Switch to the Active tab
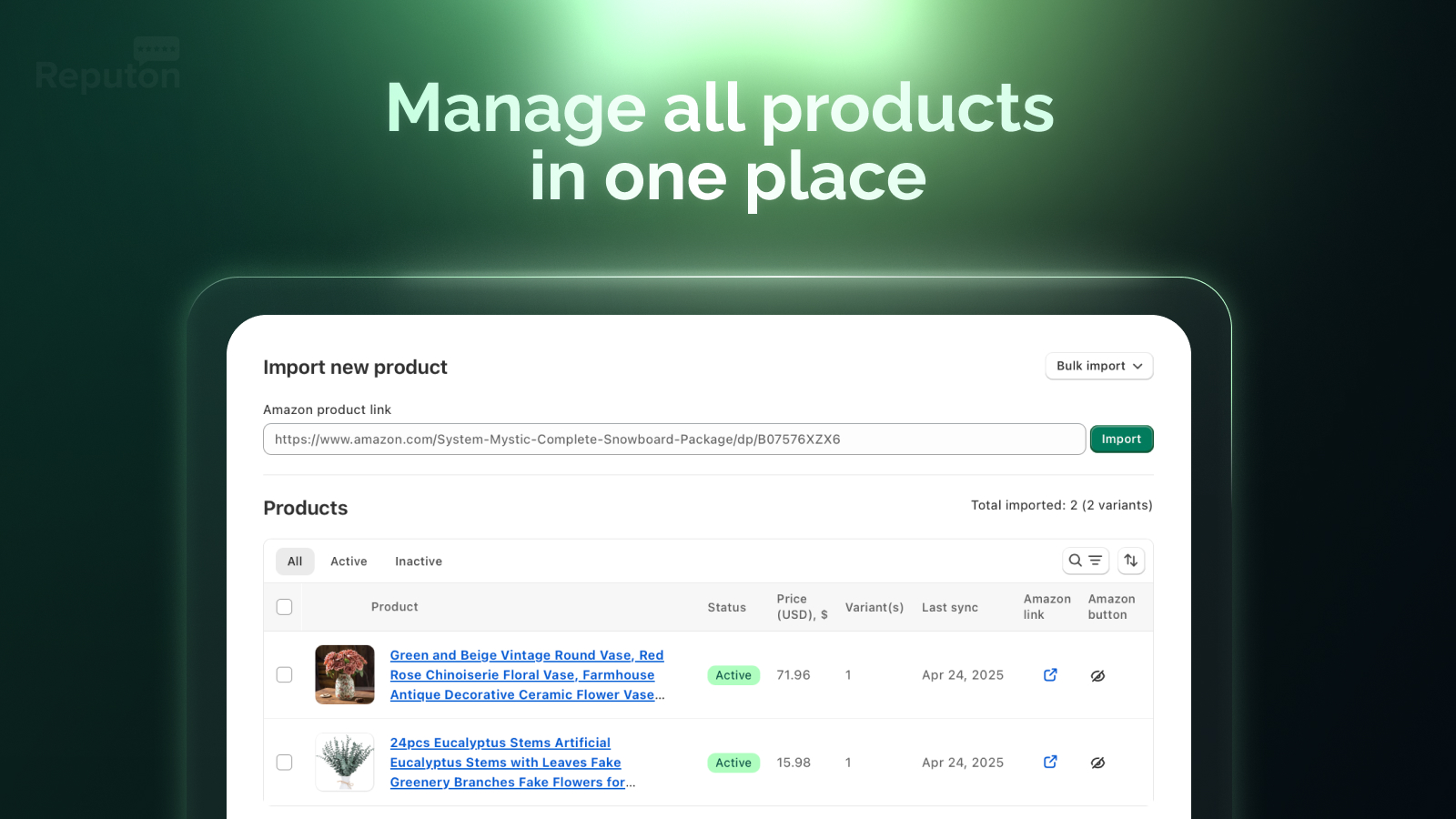 [349, 561]
